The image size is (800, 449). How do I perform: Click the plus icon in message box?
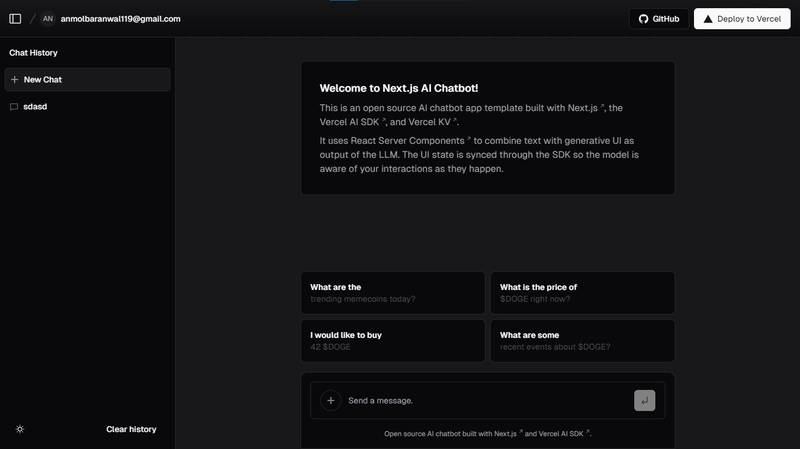point(331,401)
